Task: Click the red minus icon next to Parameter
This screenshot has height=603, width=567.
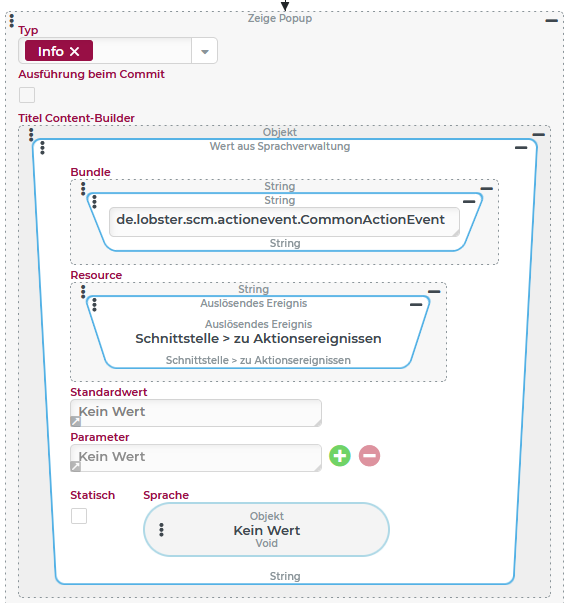Action: point(369,456)
